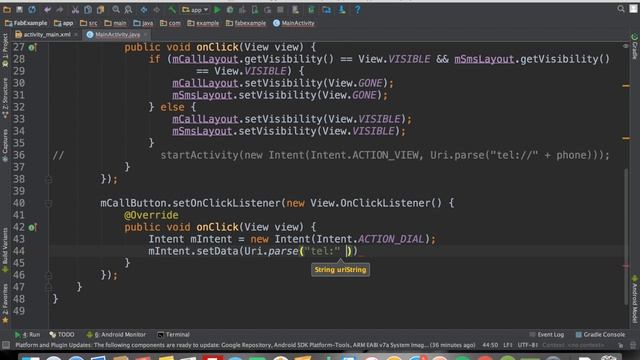
Task: Click the tool window toggle icon at bottom-left corner
Action: [6, 345]
